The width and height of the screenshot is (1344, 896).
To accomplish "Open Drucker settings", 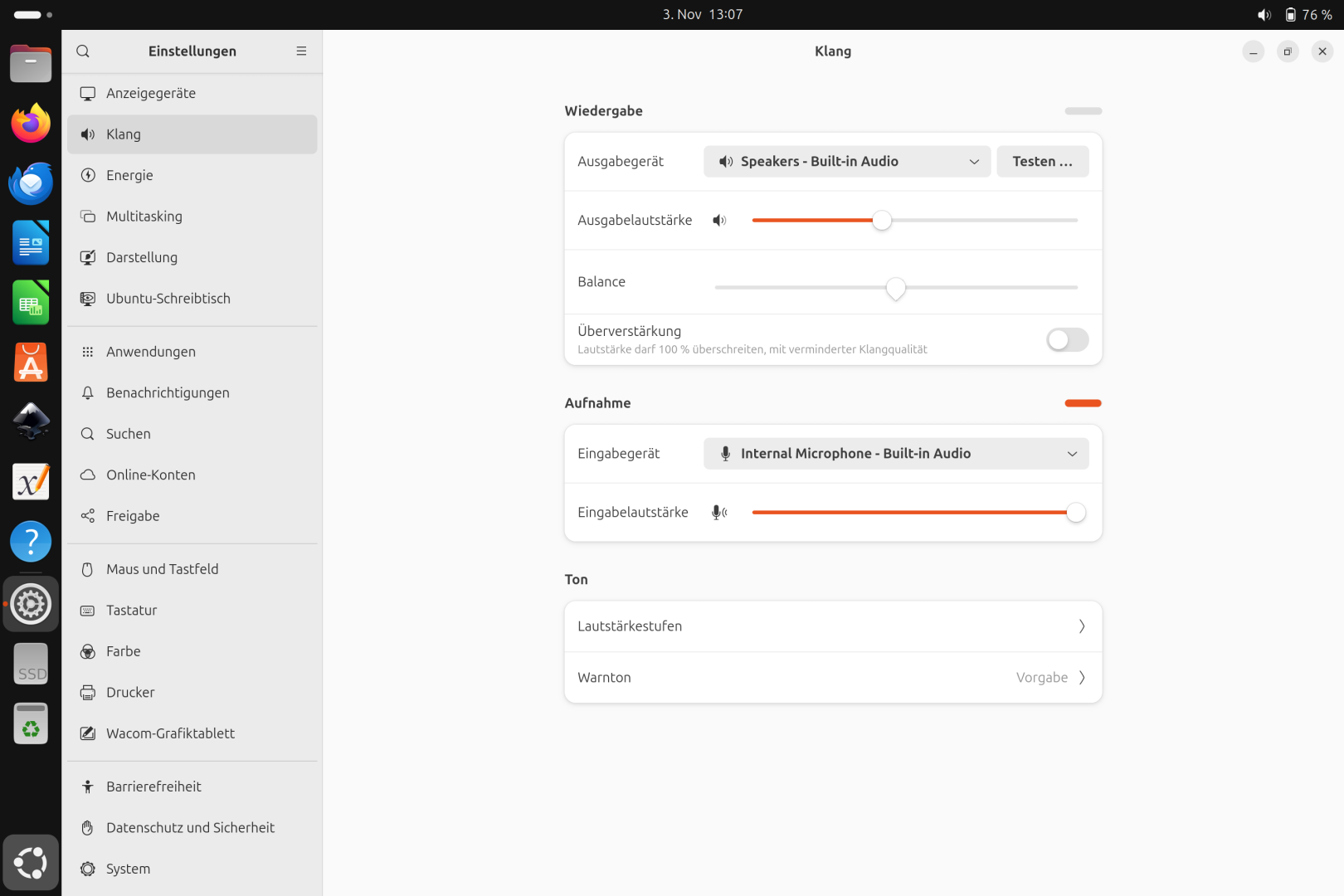I will pos(192,693).
